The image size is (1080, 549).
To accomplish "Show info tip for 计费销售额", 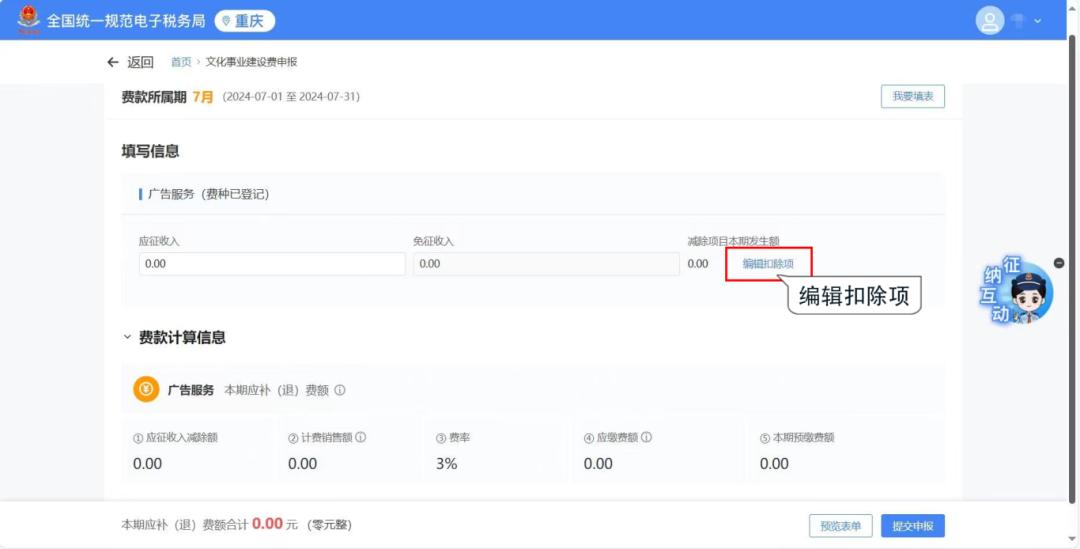I will coord(361,437).
